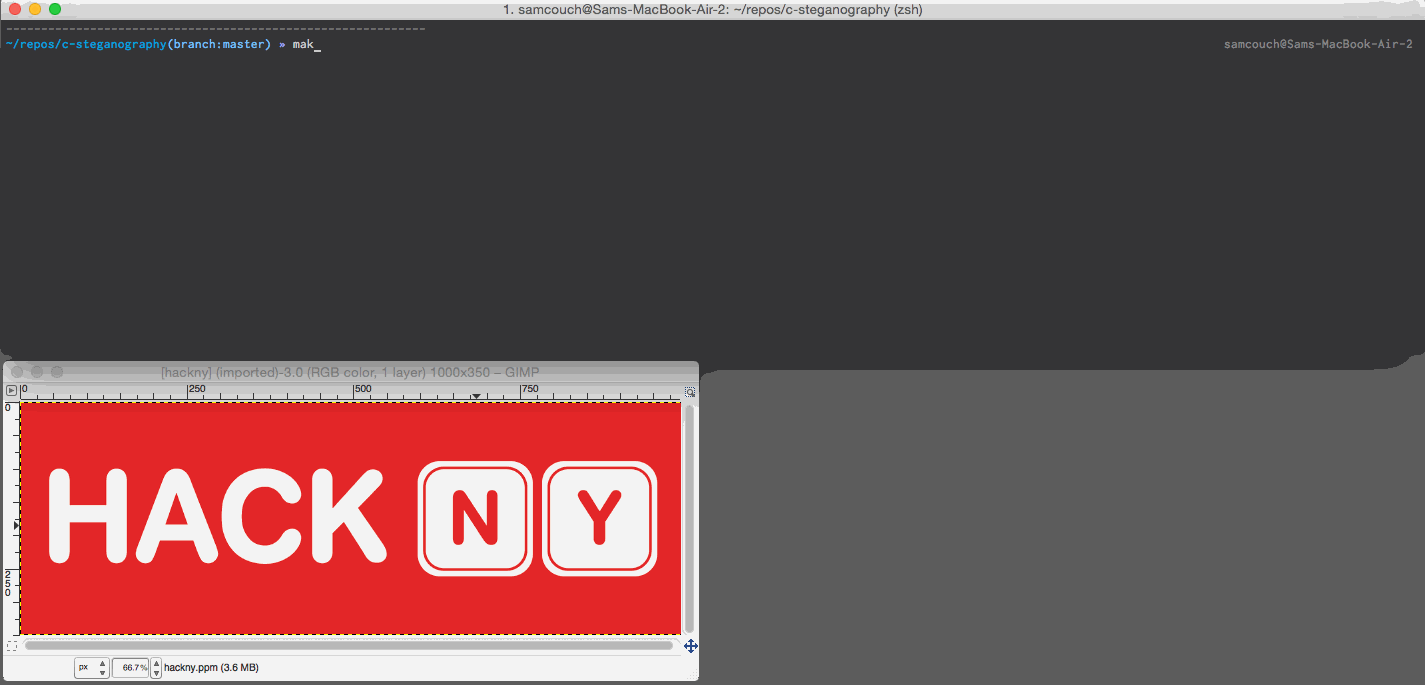Minimize the terminal window

pos(35,9)
